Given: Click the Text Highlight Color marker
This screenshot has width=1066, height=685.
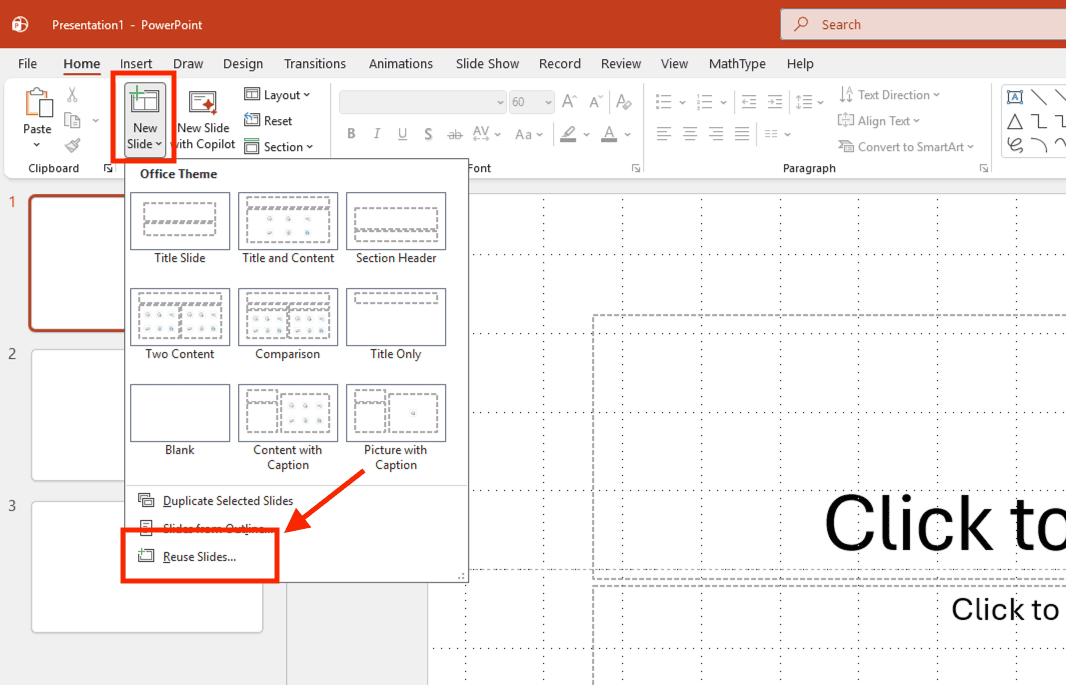Looking at the screenshot, I should (568, 134).
